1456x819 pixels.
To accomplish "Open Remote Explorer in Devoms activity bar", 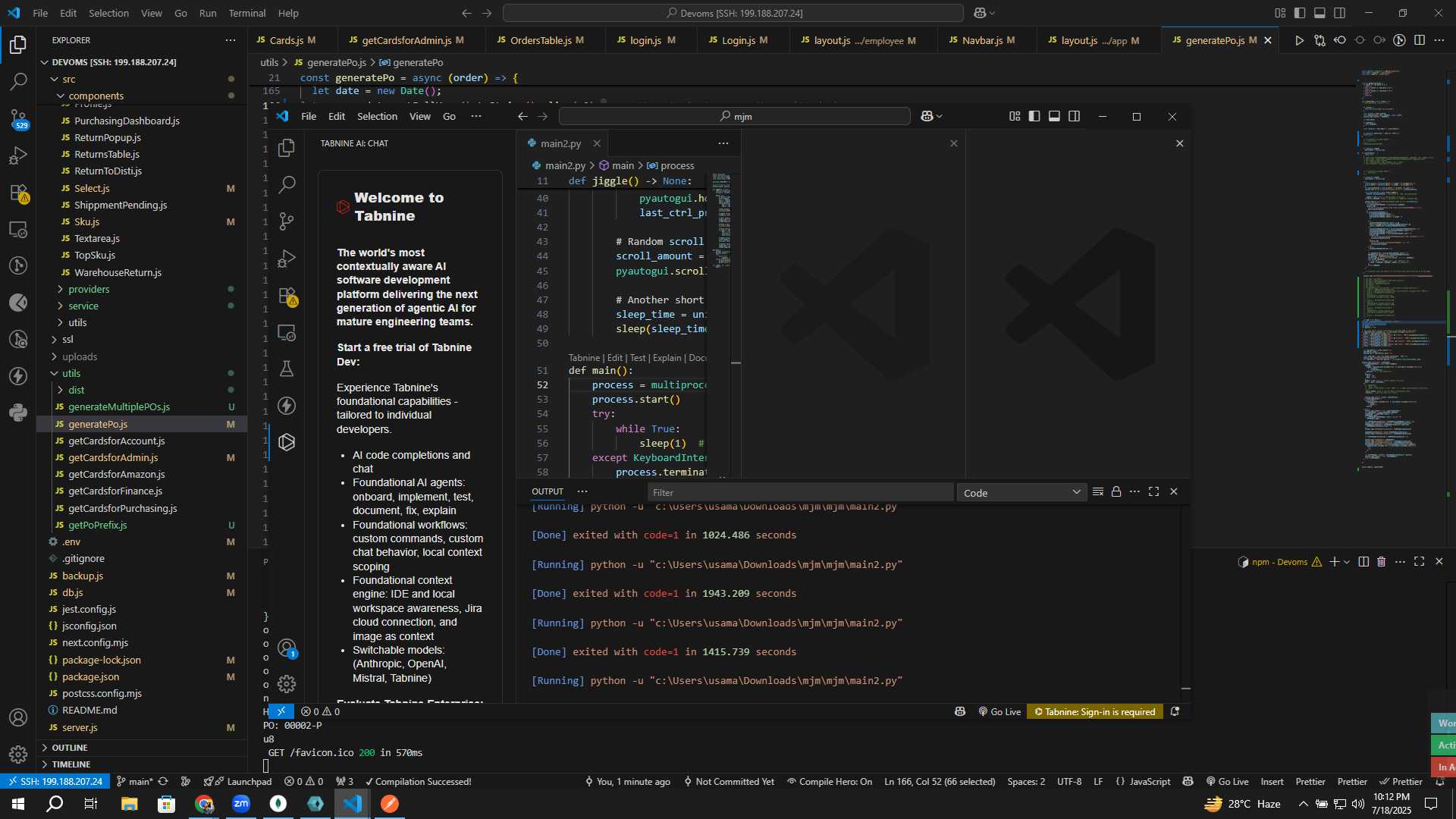I will (x=18, y=229).
